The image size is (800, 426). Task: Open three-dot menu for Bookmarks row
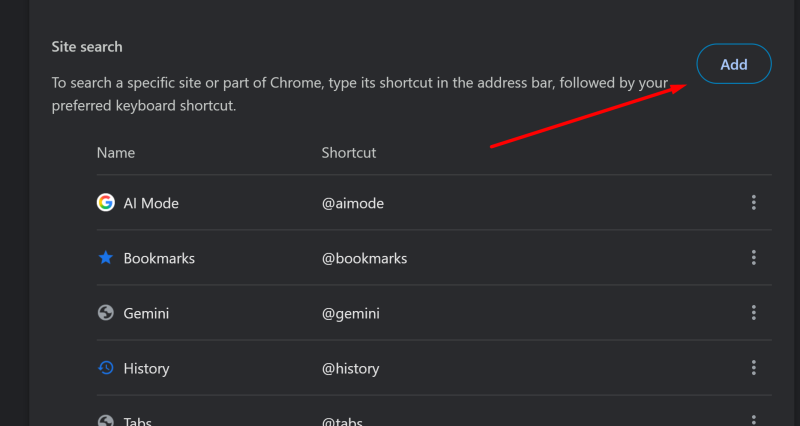point(753,258)
